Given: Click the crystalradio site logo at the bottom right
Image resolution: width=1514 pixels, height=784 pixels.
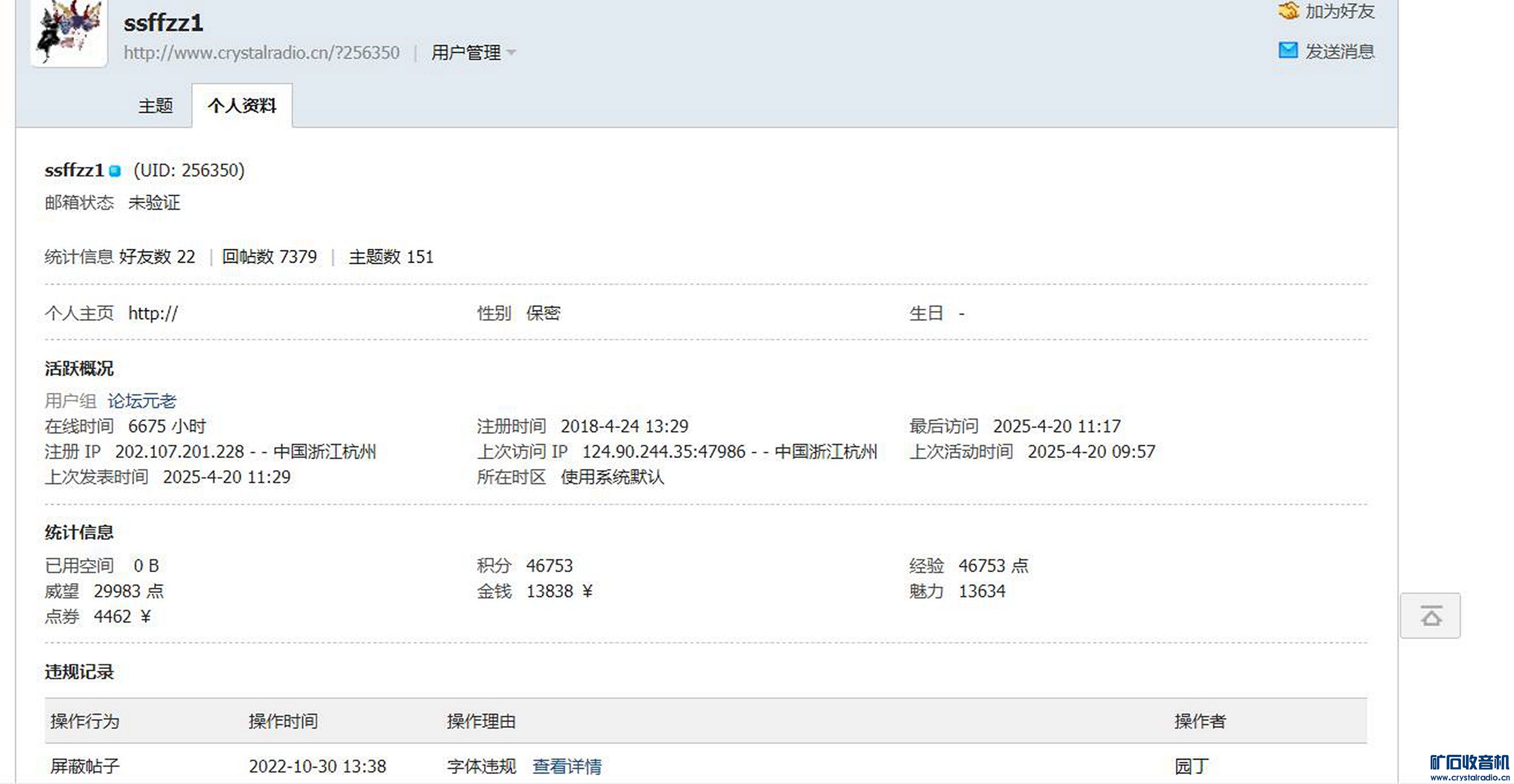Looking at the screenshot, I should [x=1469, y=766].
